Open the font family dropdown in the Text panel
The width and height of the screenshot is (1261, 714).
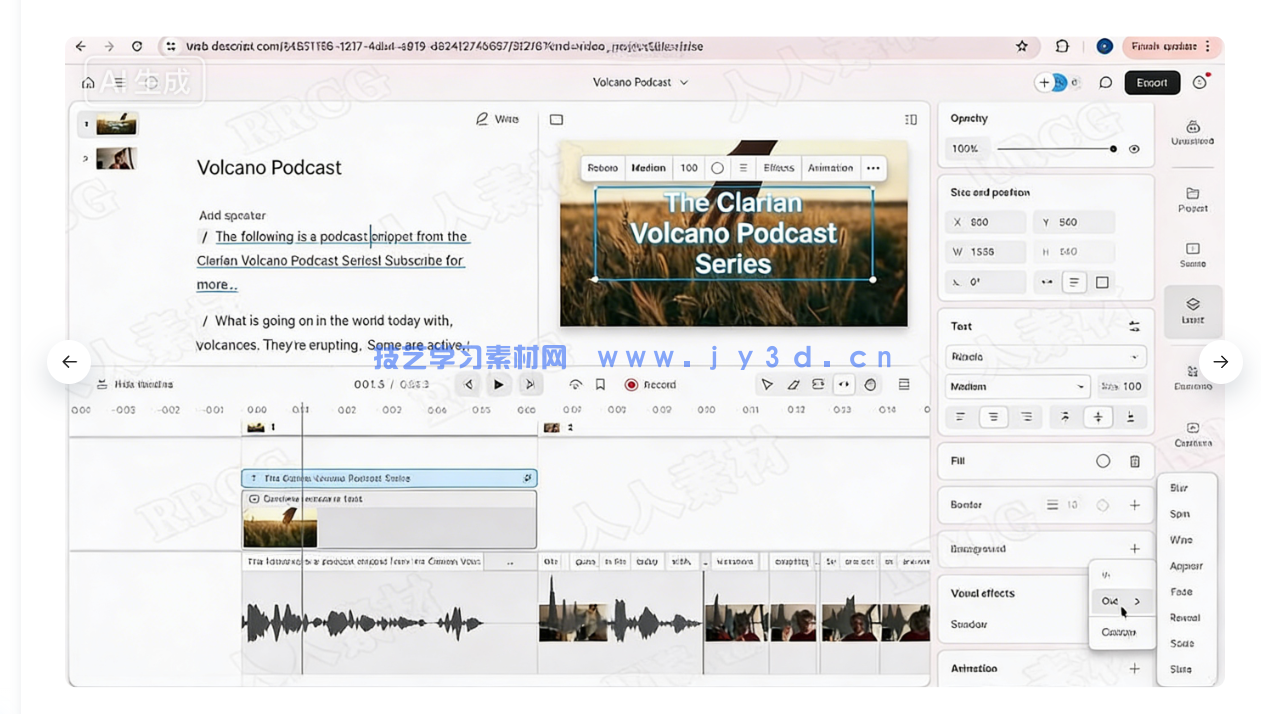(1045, 356)
